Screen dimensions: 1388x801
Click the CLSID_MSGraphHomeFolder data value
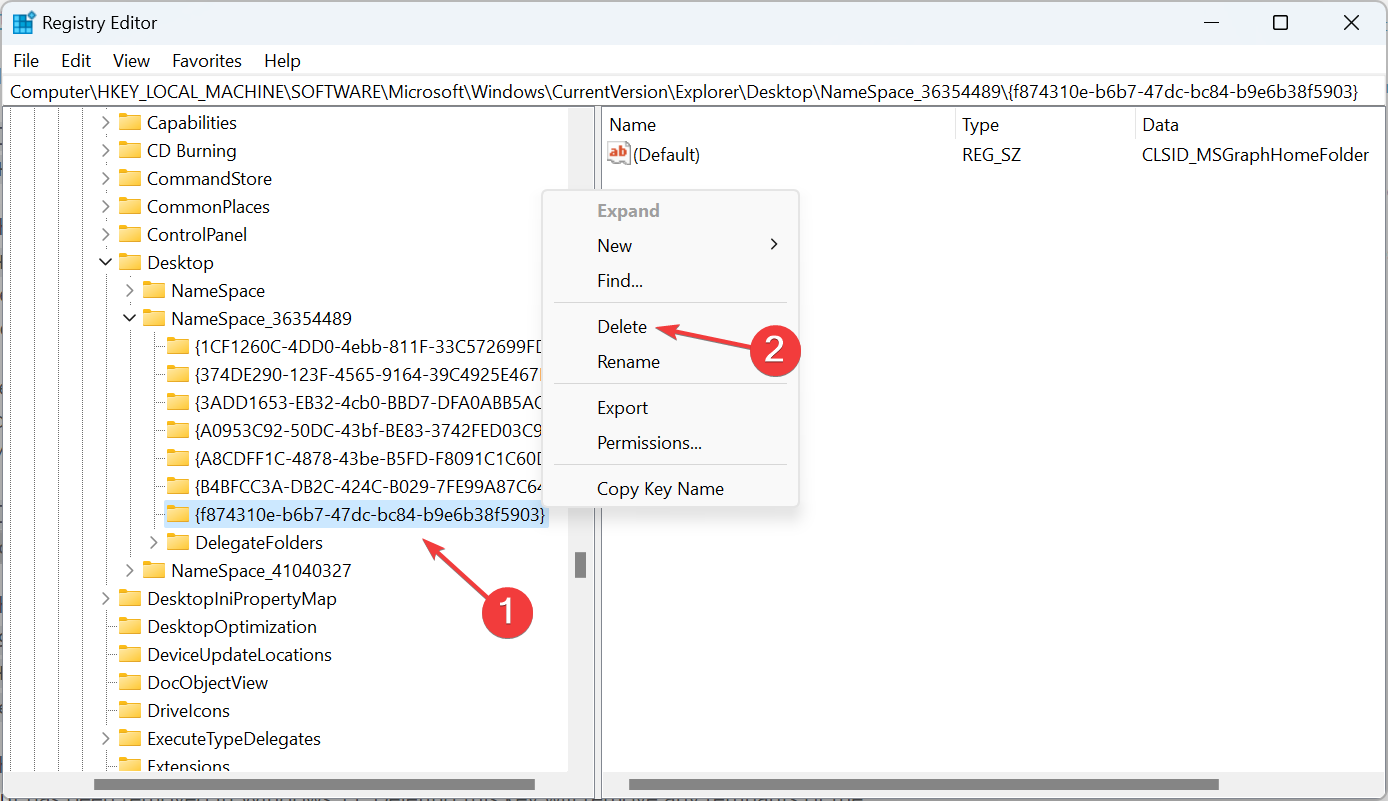1255,155
